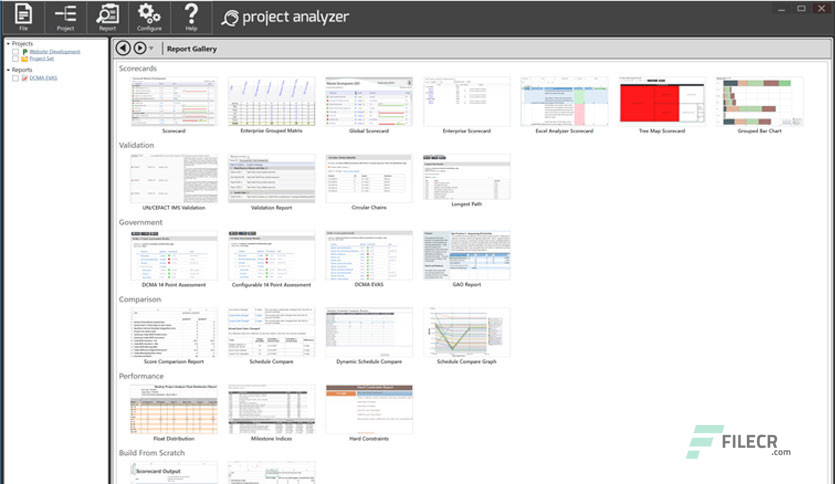Open the Tree Map Scorecard report
The width and height of the screenshot is (836, 484).
[662, 101]
